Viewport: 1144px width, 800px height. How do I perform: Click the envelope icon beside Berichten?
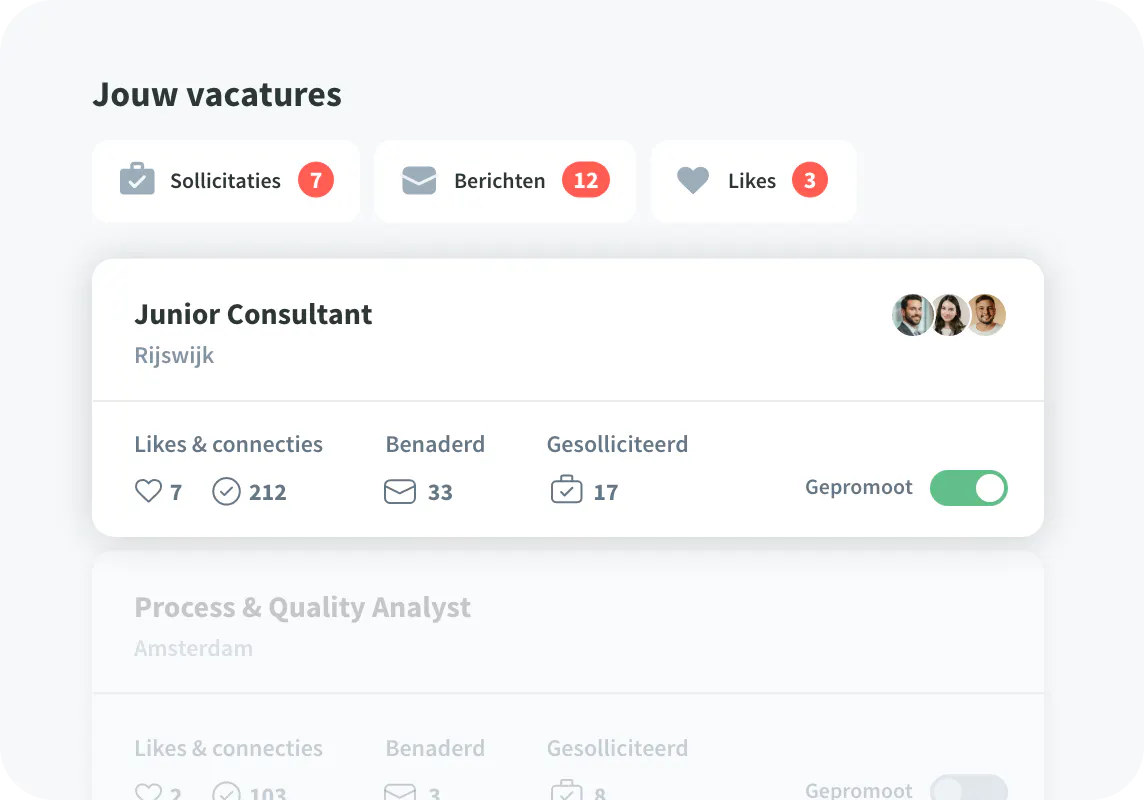click(x=419, y=181)
